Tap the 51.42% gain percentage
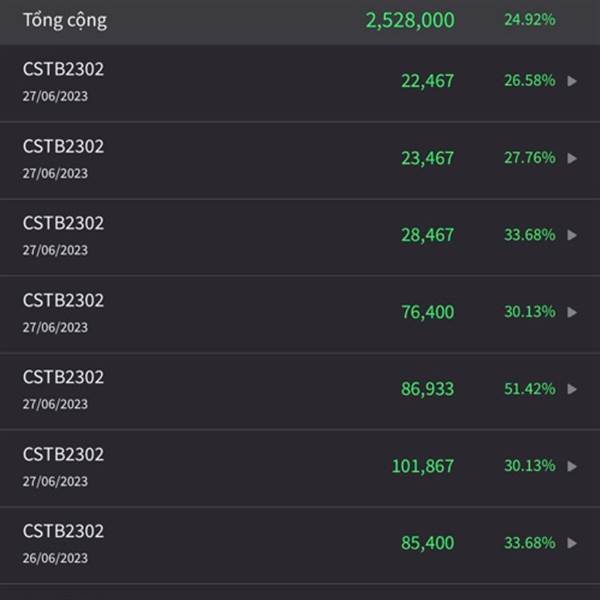600x600 pixels. (x=530, y=389)
